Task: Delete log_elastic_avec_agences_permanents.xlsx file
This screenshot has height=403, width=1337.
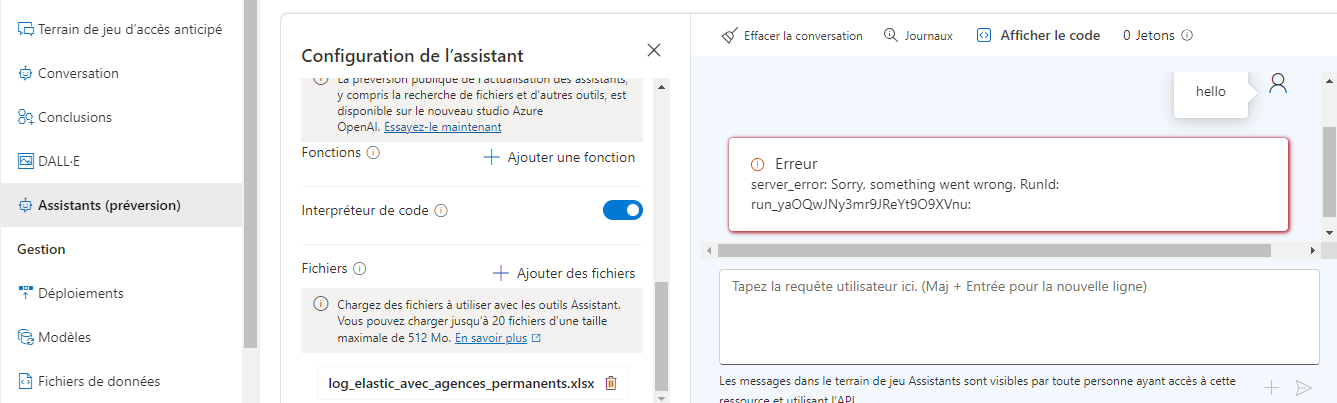Action: tap(611, 383)
